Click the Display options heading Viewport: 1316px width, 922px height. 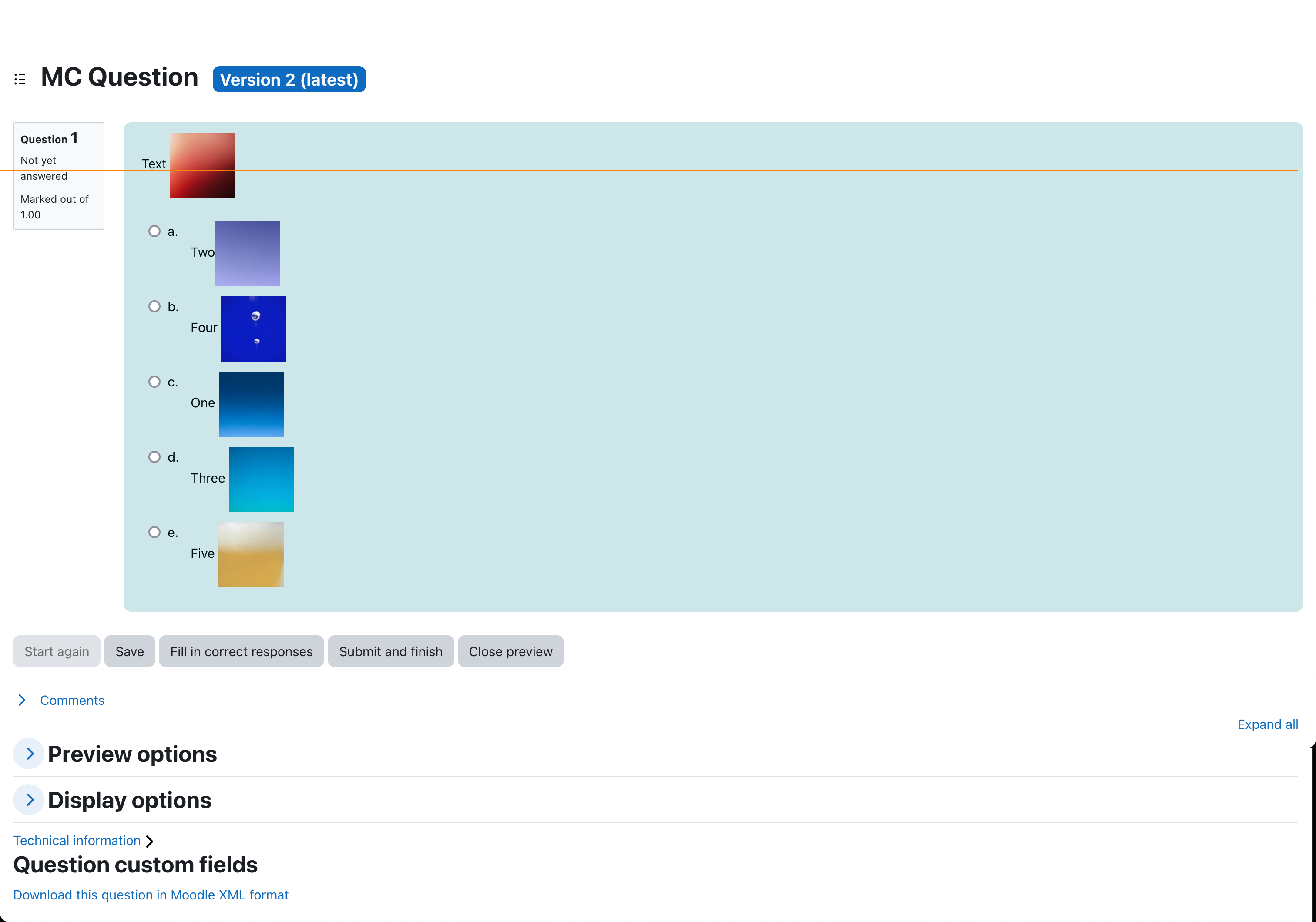click(x=130, y=800)
